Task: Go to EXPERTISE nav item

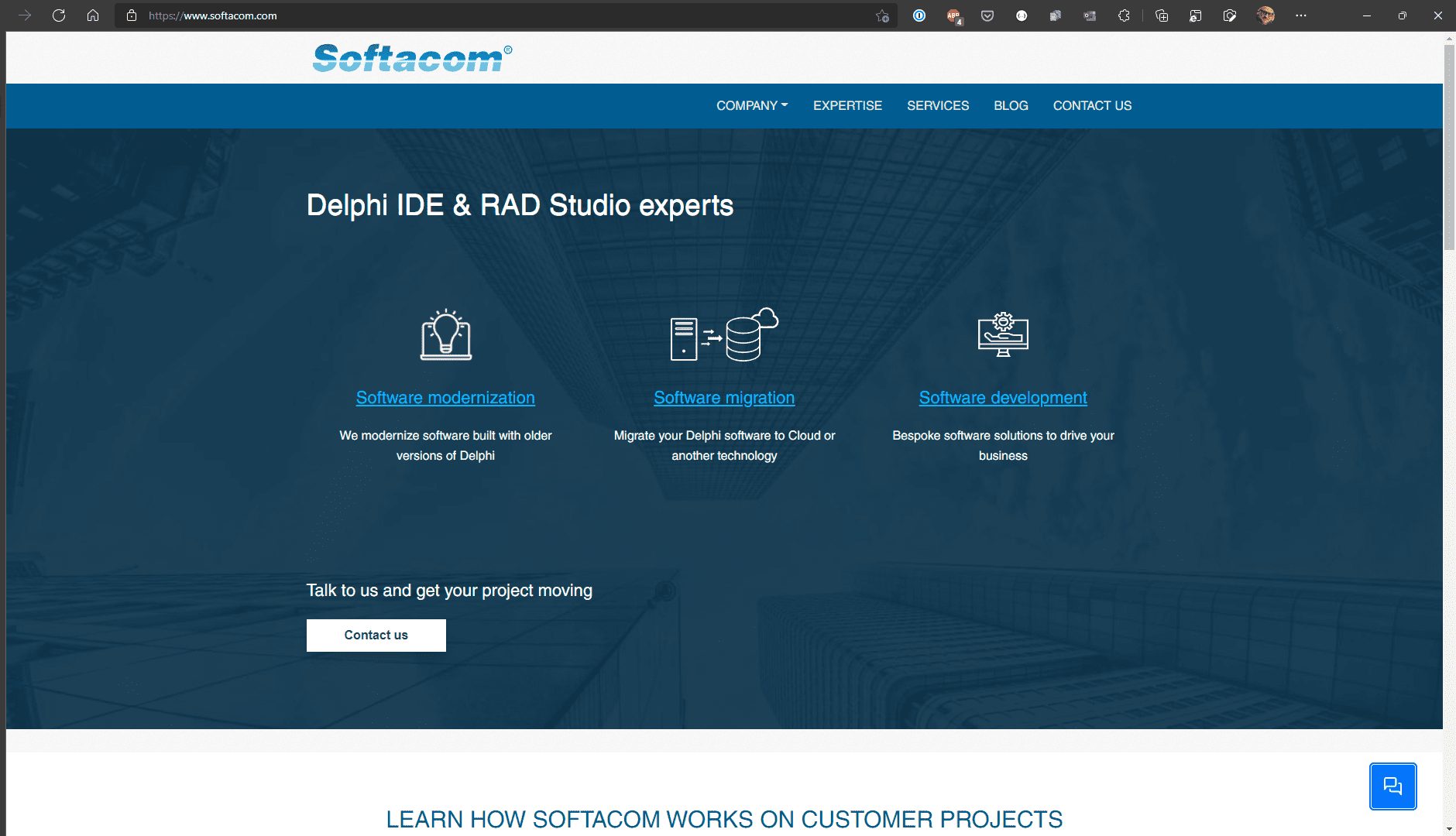Action: coord(847,105)
